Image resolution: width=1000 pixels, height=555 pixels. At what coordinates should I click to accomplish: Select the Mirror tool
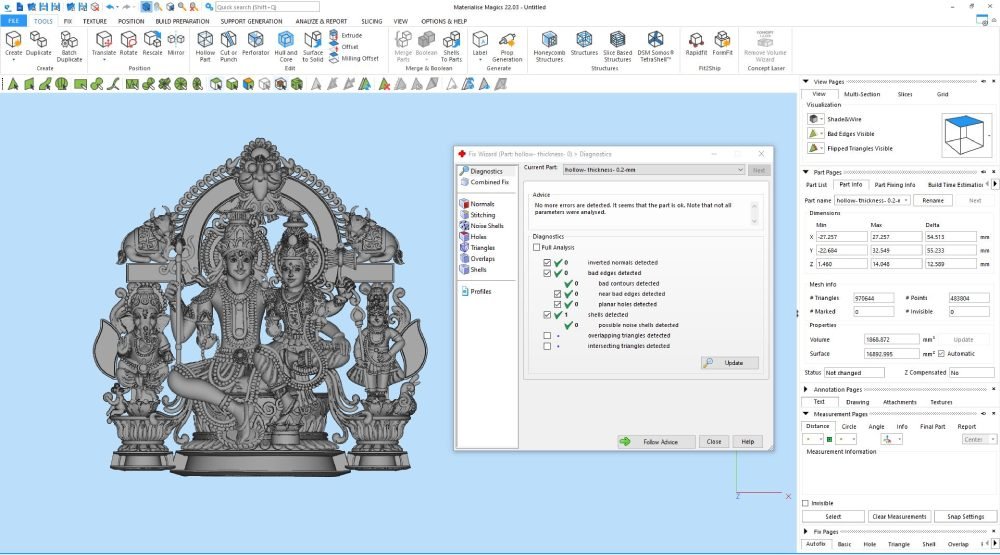[x=176, y=43]
